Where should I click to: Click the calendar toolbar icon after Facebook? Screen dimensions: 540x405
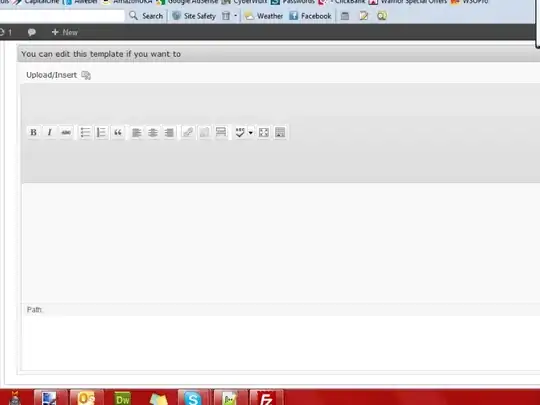345,16
